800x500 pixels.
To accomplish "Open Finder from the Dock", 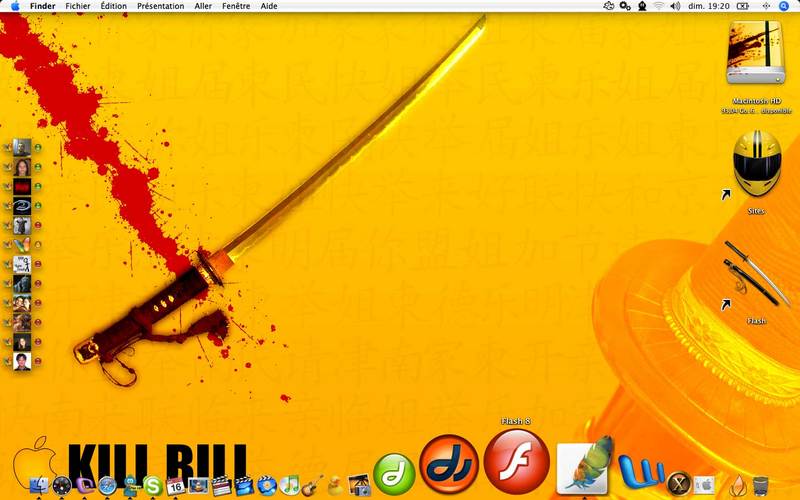I will point(39,485).
